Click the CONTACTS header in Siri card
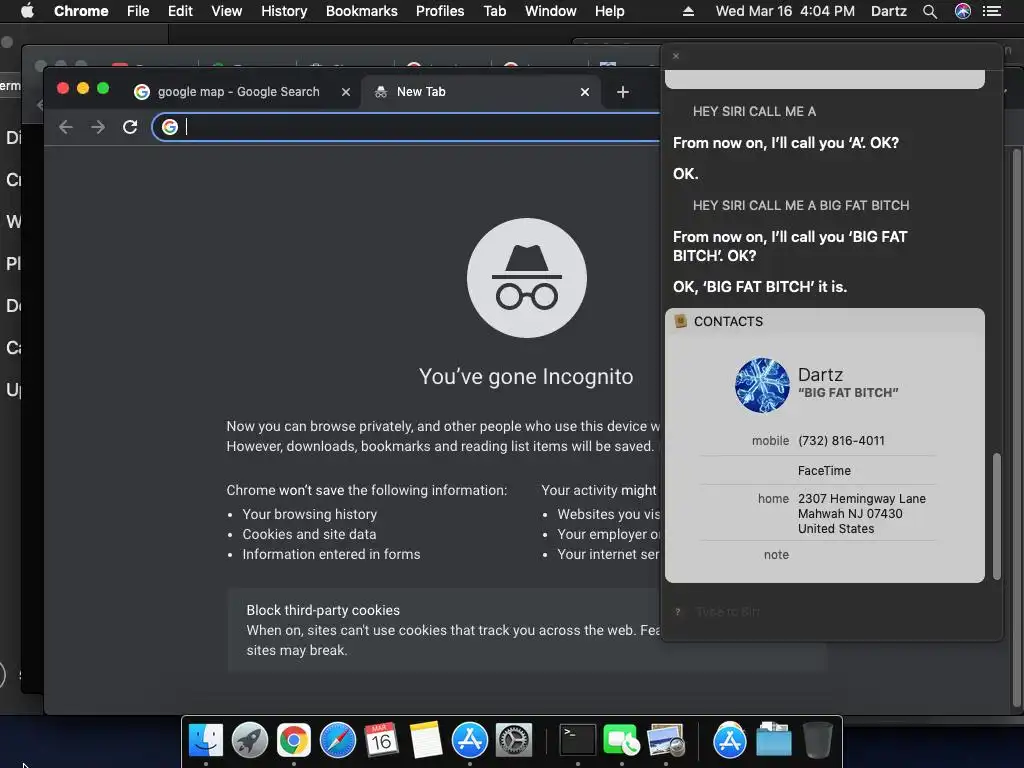This screenshot has width=1024, height=768. [x=728, y=321]
